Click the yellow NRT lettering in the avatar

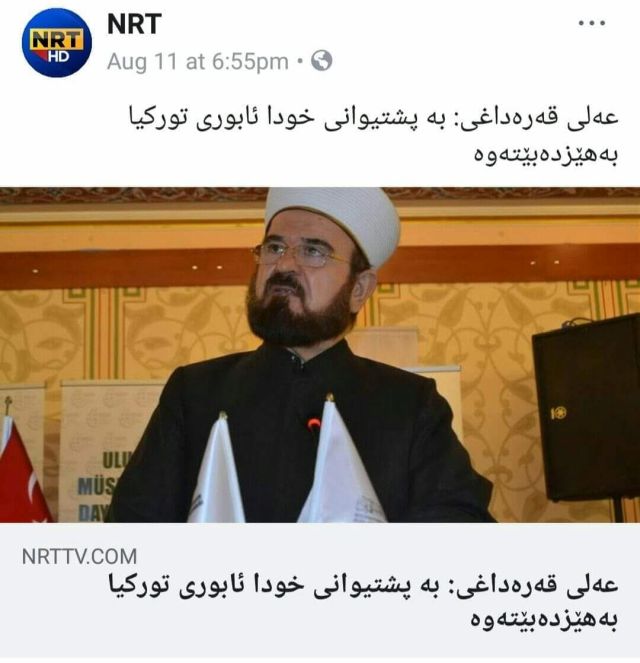coord(56,40)
